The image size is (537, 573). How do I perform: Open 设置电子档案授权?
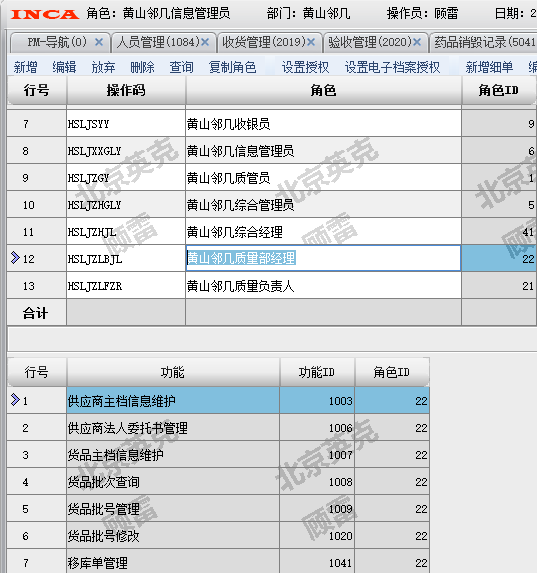[392, 67]
